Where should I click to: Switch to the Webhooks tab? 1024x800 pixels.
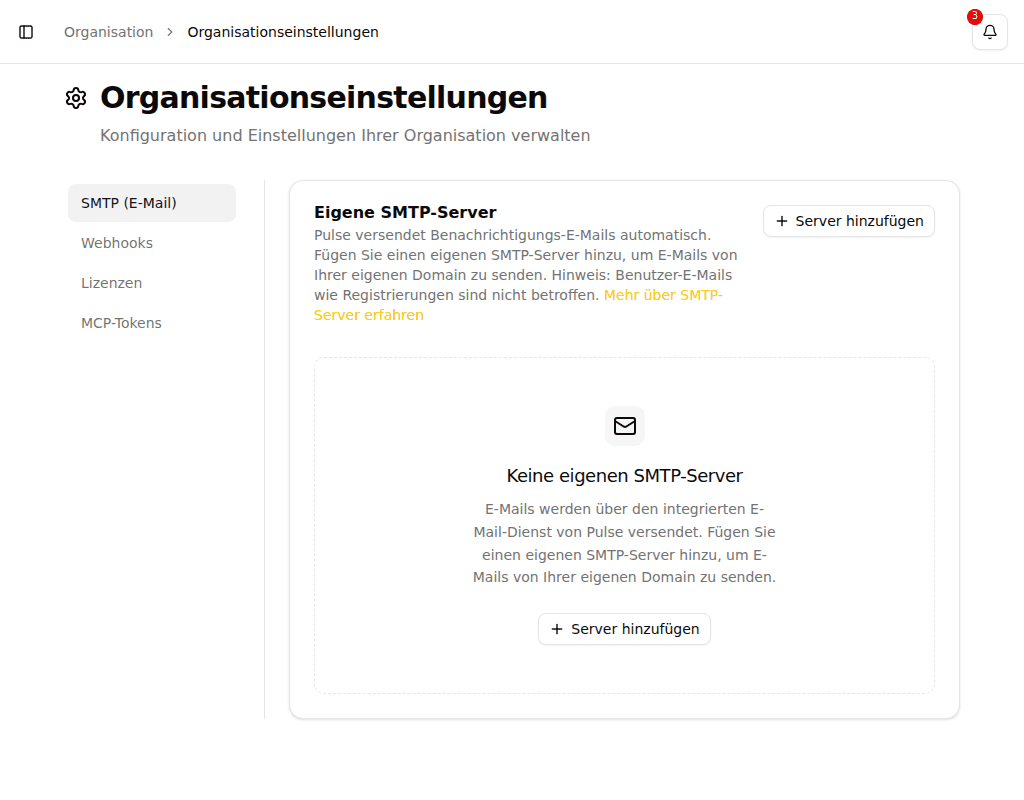152,243
